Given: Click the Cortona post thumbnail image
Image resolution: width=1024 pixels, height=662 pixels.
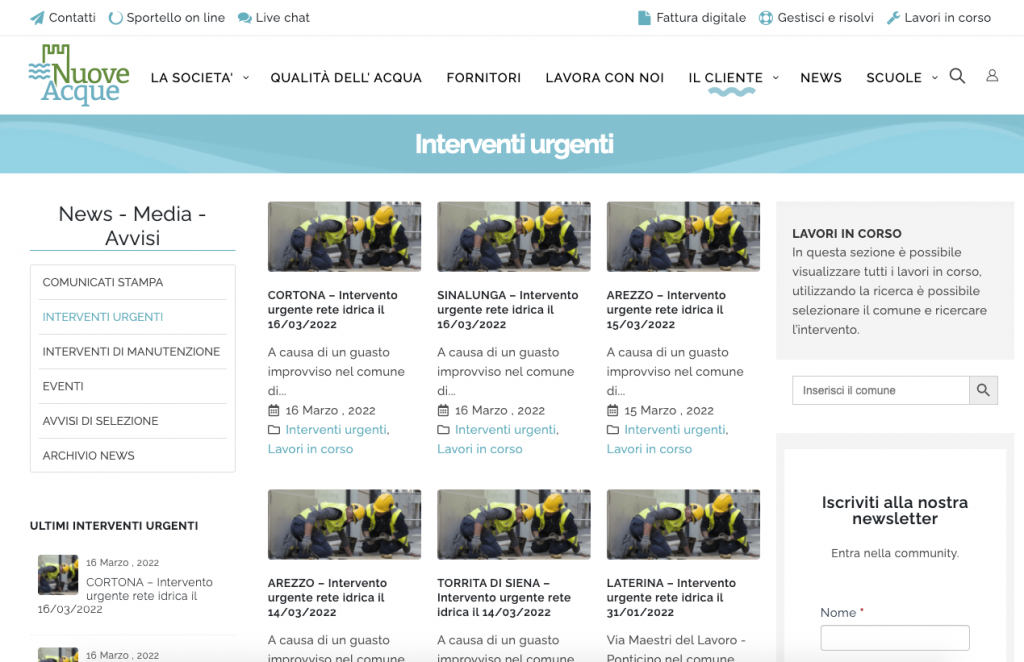Looking at the screenshot, I should 344,236.
